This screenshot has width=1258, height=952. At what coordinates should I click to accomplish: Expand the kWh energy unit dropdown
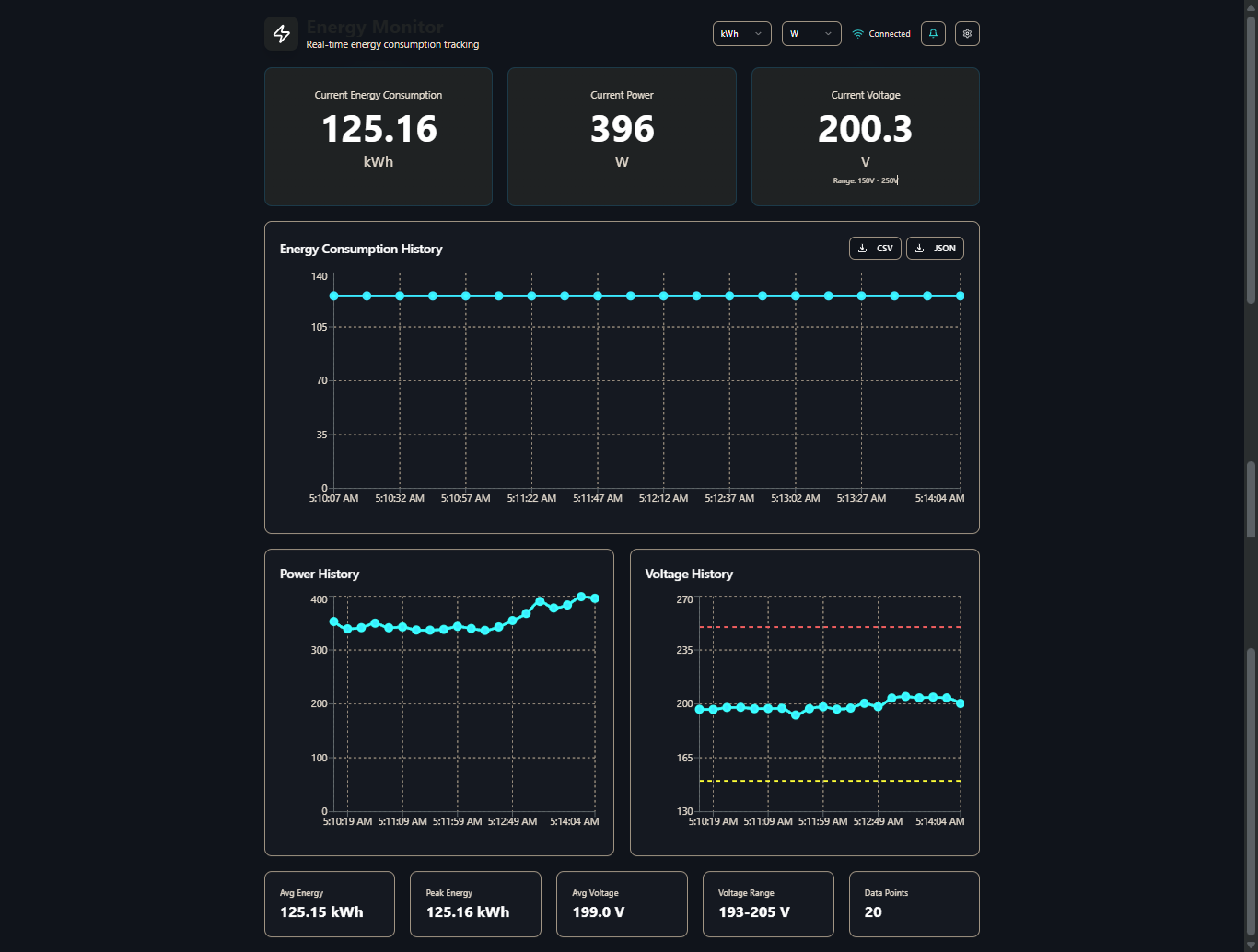[x=741, y=34]
